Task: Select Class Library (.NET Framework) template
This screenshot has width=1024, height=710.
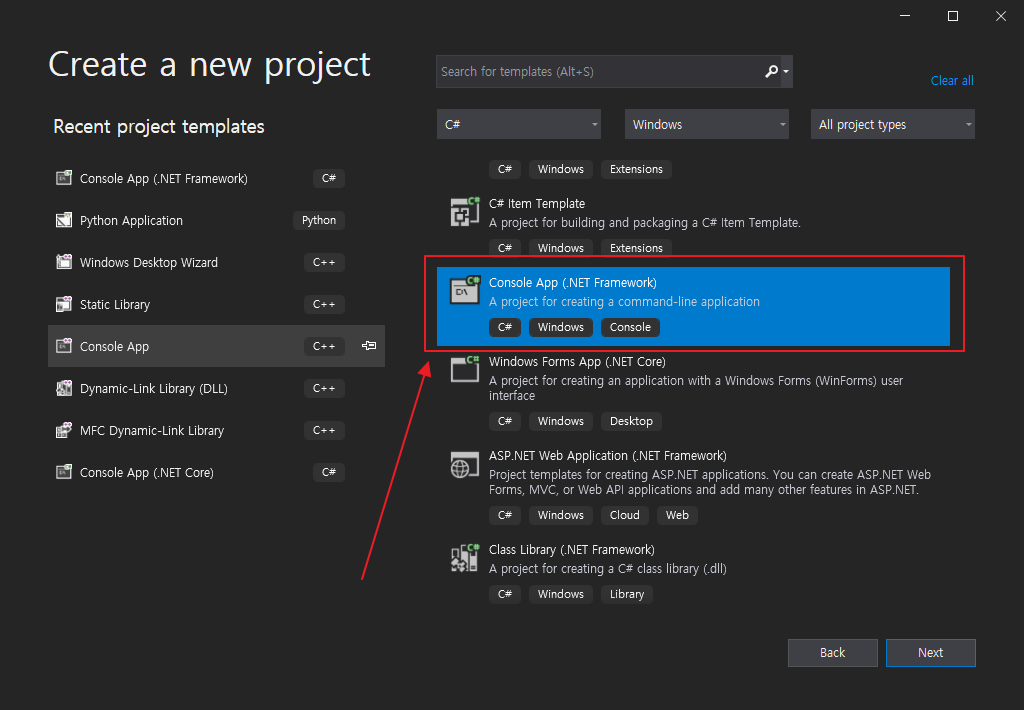Action: [694, 572]
